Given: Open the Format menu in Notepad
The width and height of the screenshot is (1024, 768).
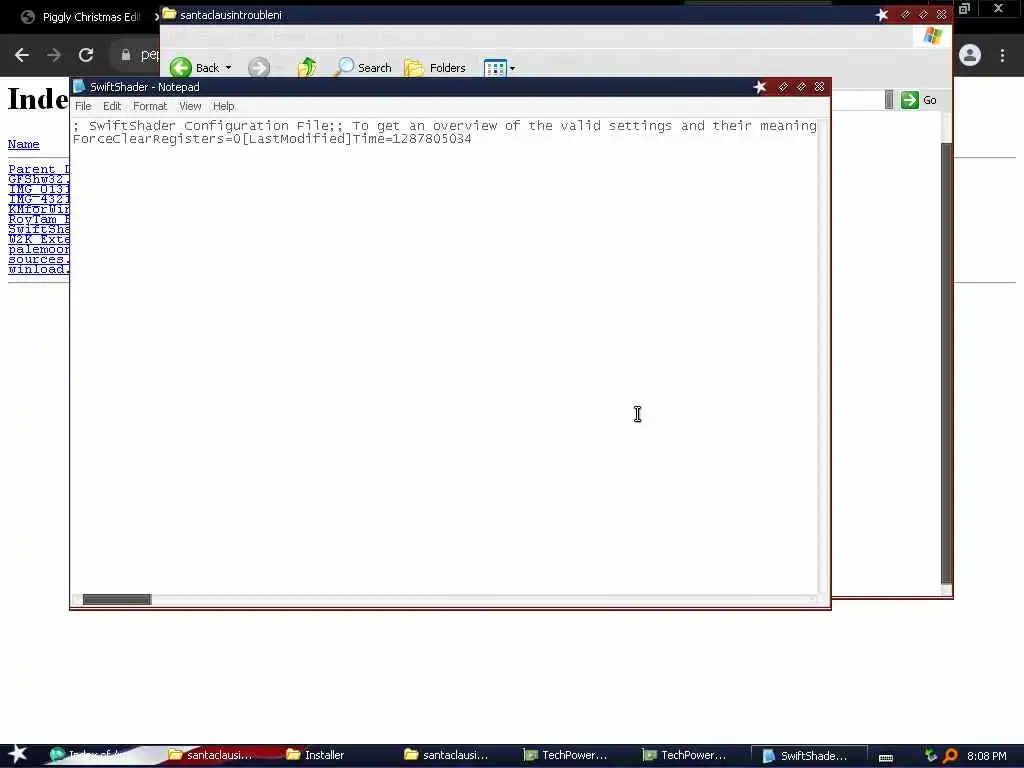Looking at the screenshot, I should click(x=150, y=106).
